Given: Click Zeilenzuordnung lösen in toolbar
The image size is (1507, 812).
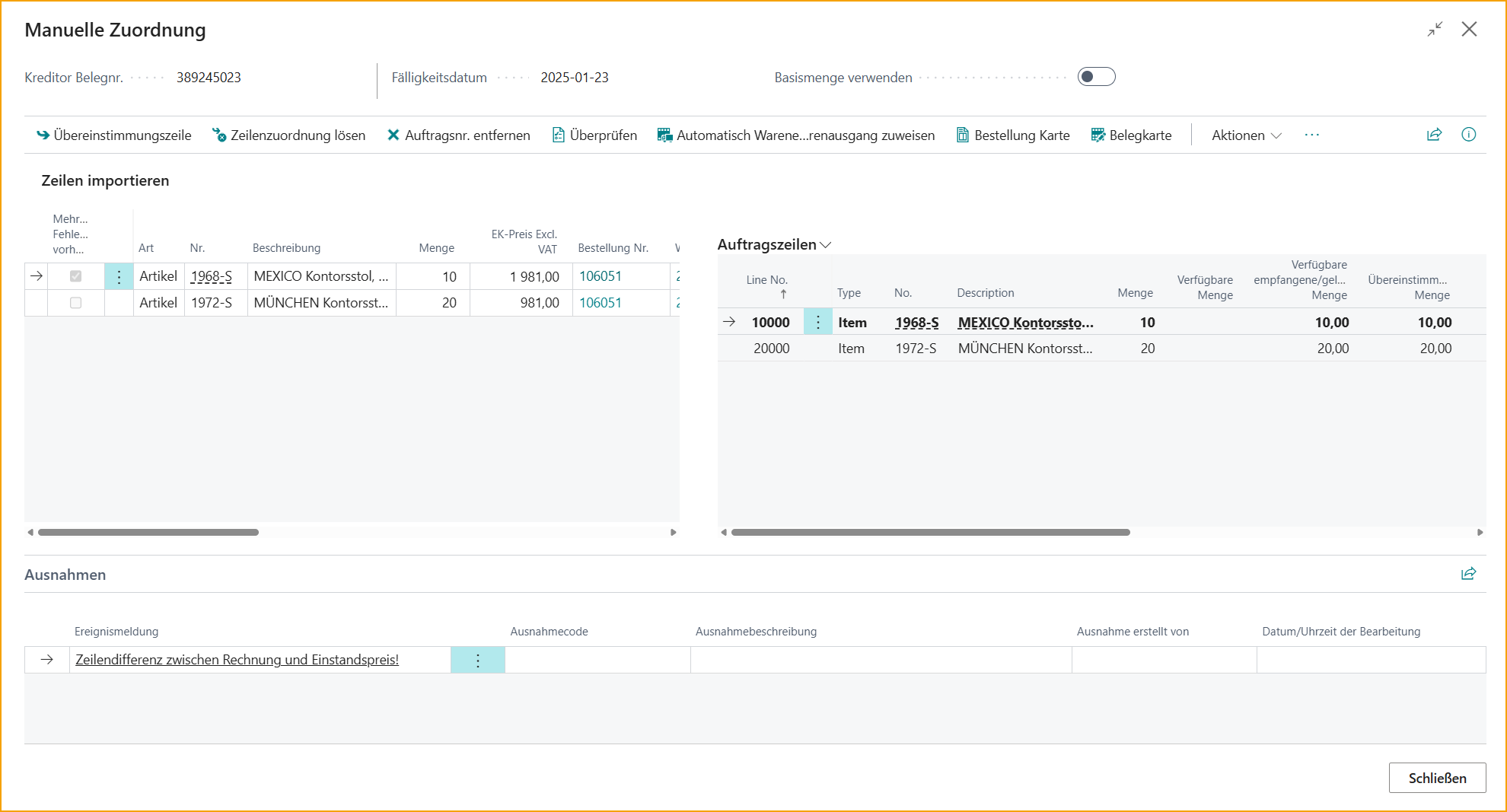Looking at the screenshot, I should point(289,135).
